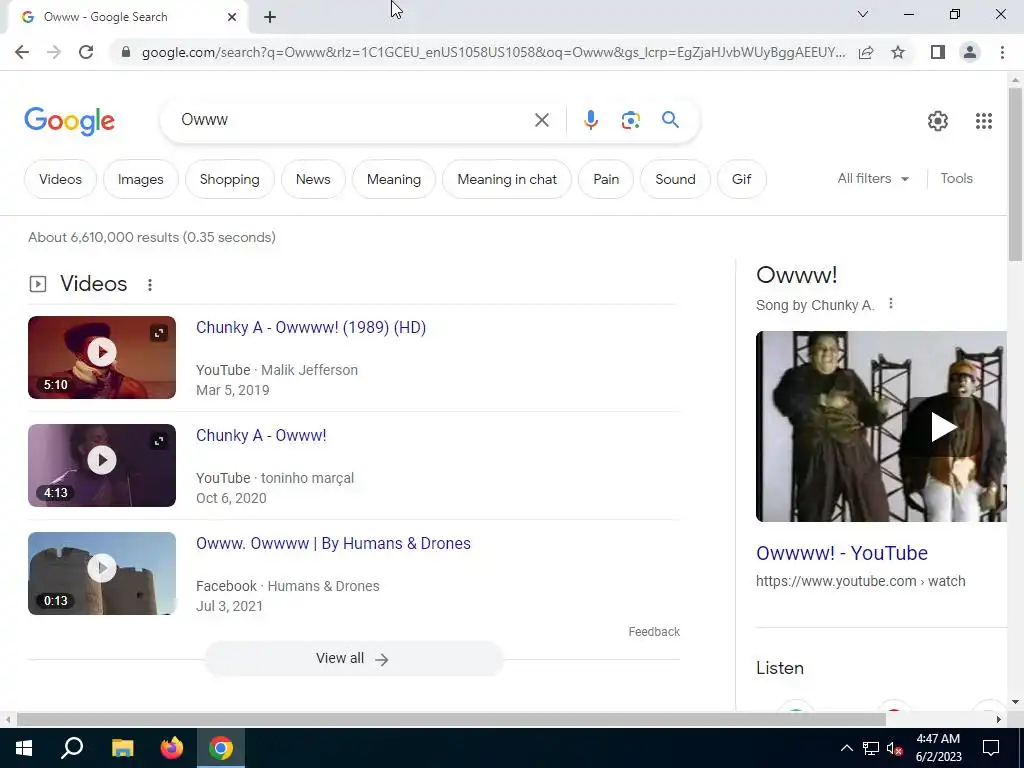Search by image with Google Lens

coord(630,120)
